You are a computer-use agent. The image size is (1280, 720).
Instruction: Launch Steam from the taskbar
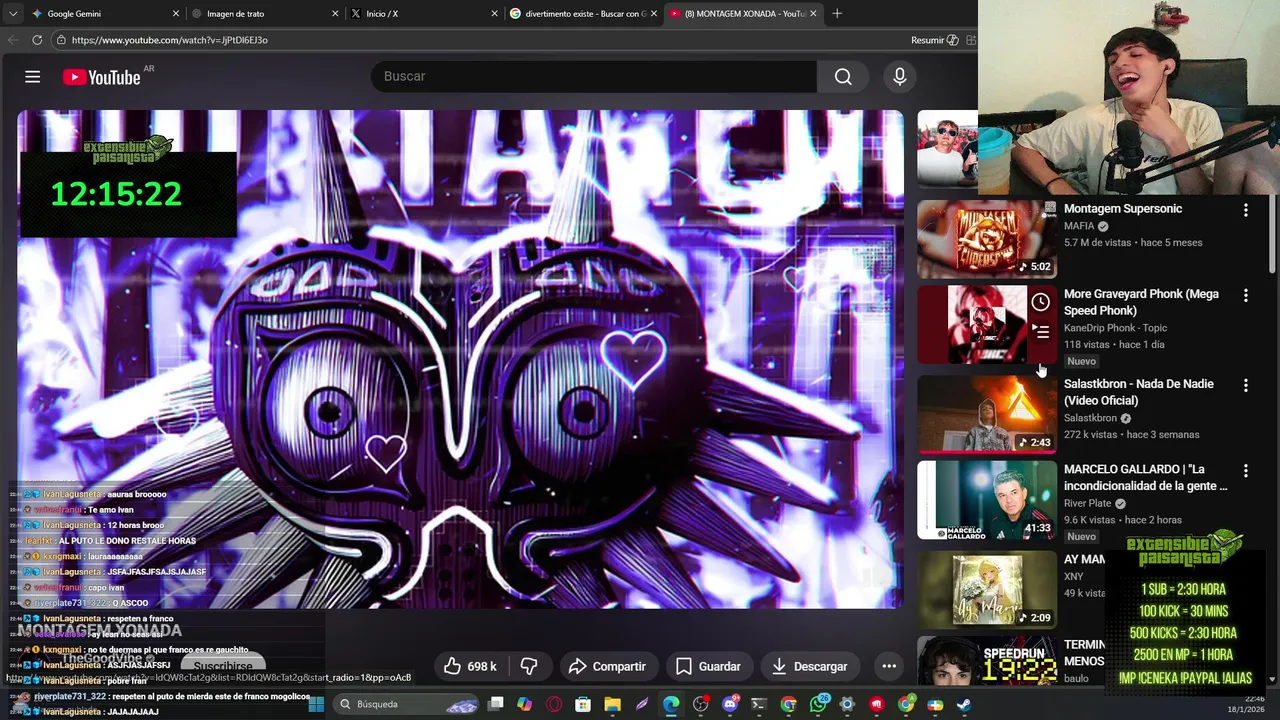pyautogui.click(x=964, y=704)
